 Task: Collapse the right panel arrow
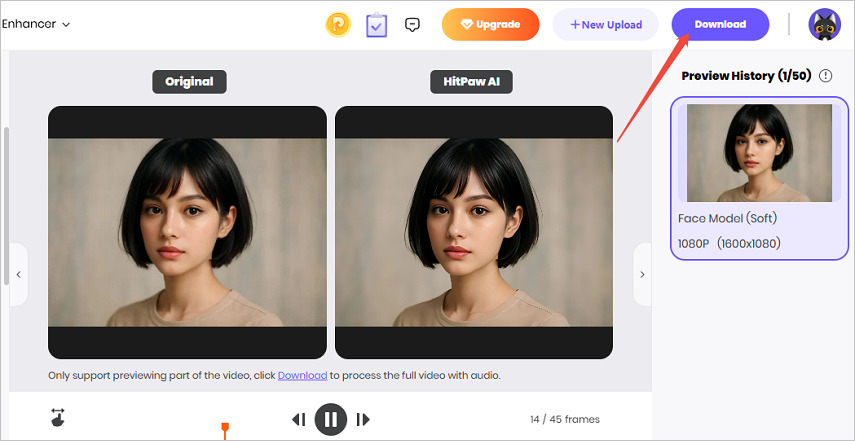(x=642, y=274)
